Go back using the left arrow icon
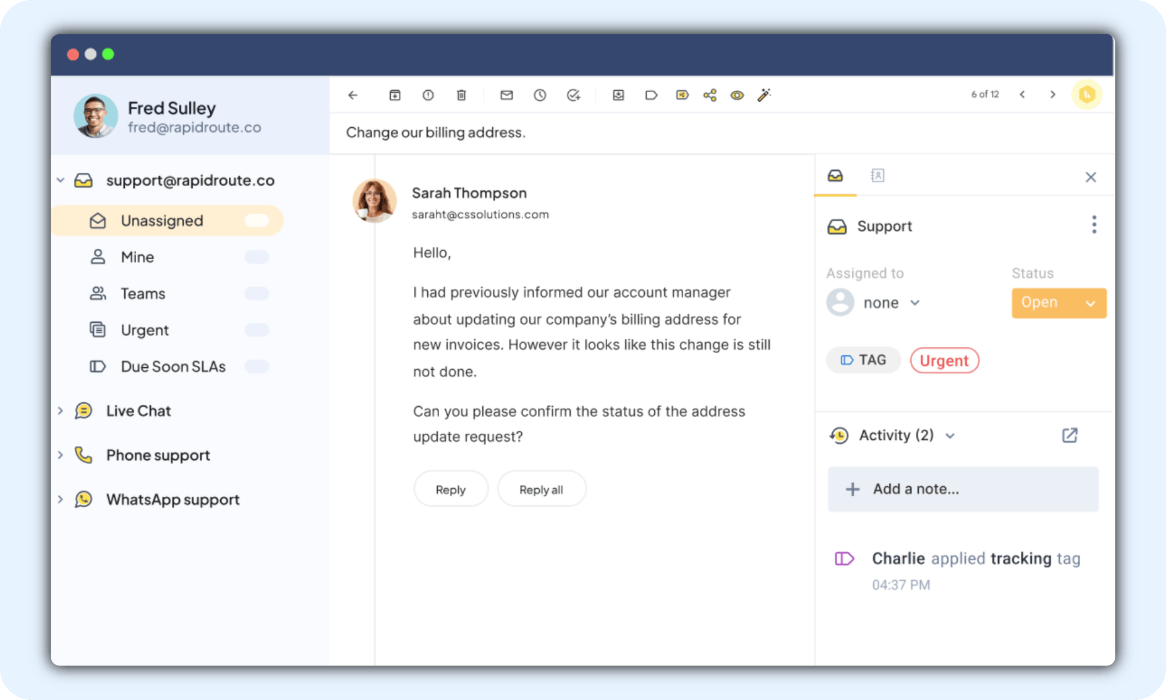 pyautogui.click(x=353, y=95)
